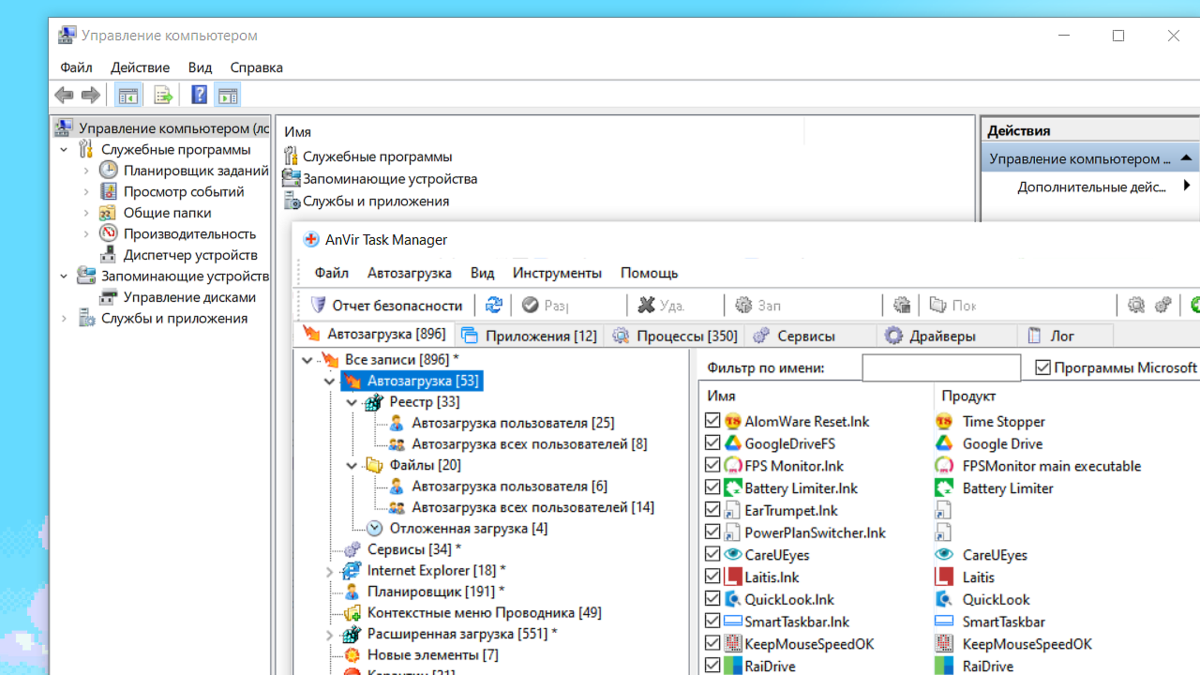
Task: Open the Действие menu in Управление компьютером
Action: click(x=140, y=68)
